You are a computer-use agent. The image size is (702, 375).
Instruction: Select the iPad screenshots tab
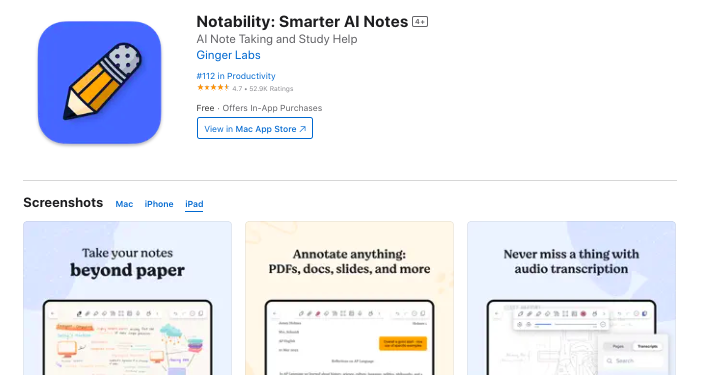tap(194, 204)
